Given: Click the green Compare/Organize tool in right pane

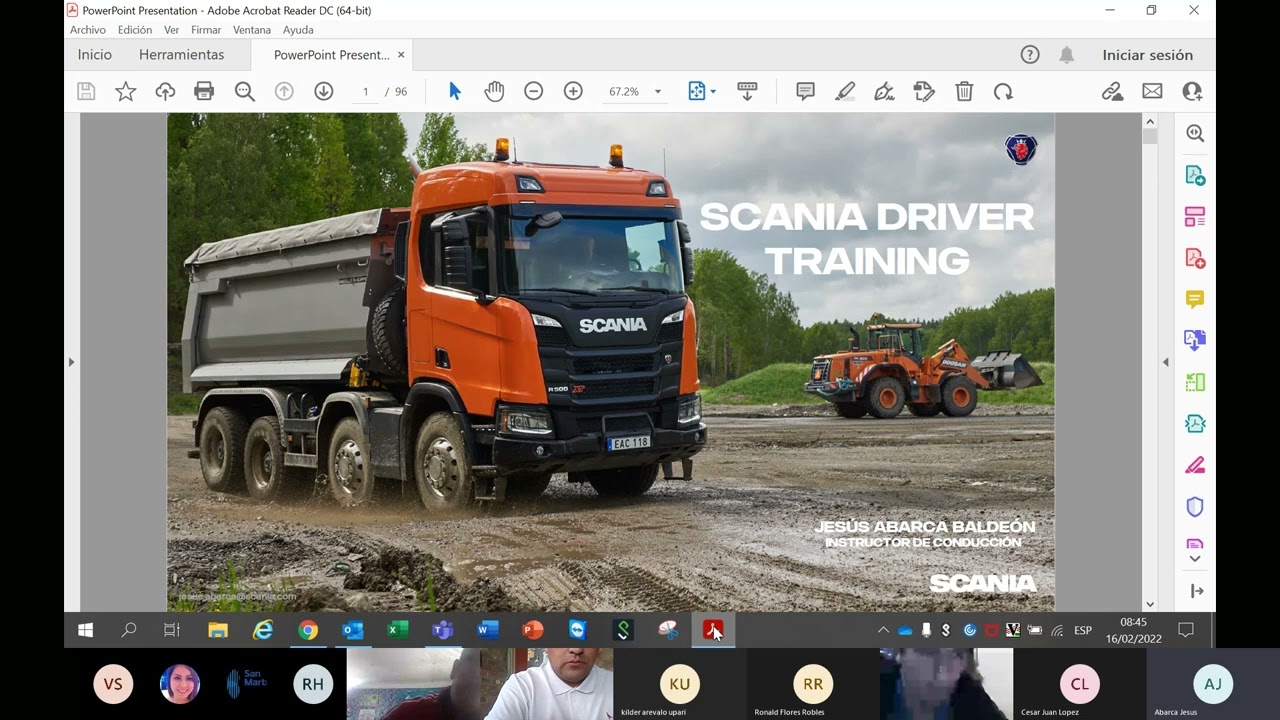Looking at the screenshot, I should pos(1195,382).
